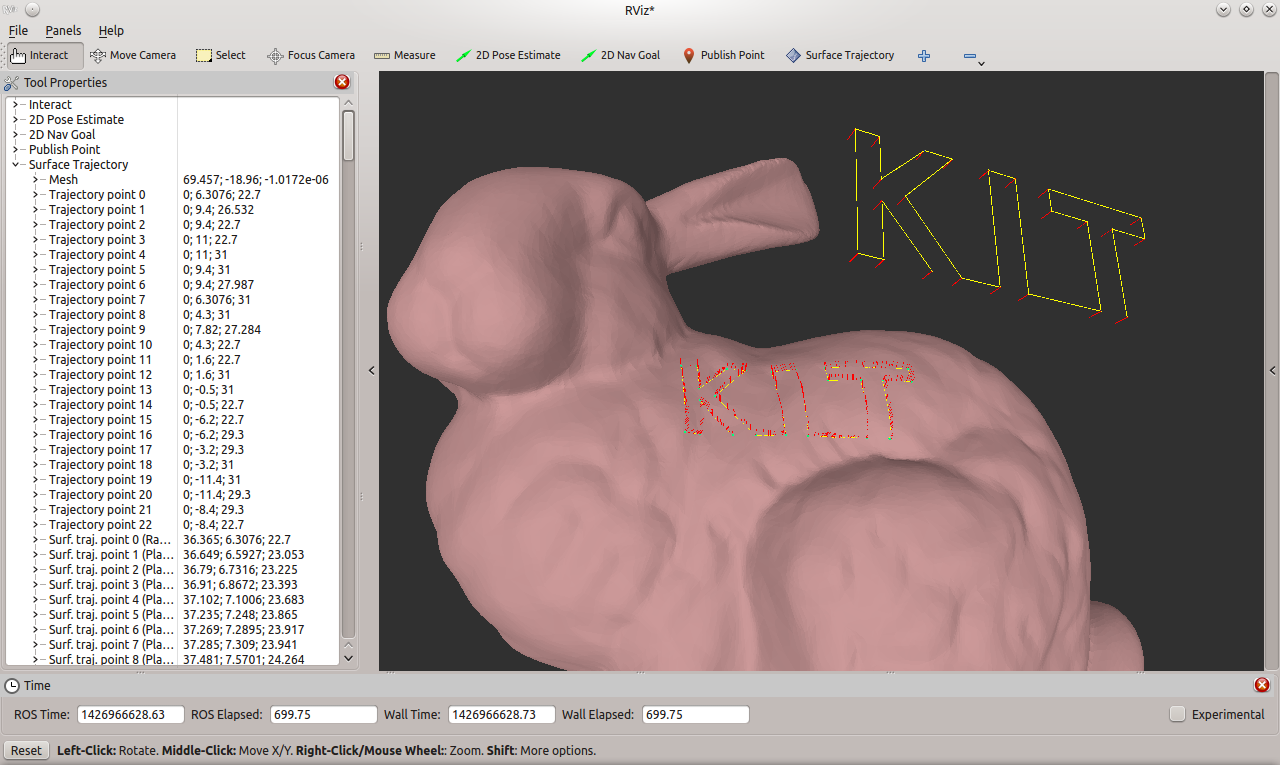The width and height of the screenshot is (1280, 765).
Task: Click the Tool Properties scrollbar thumb
Action: (348, 135)
